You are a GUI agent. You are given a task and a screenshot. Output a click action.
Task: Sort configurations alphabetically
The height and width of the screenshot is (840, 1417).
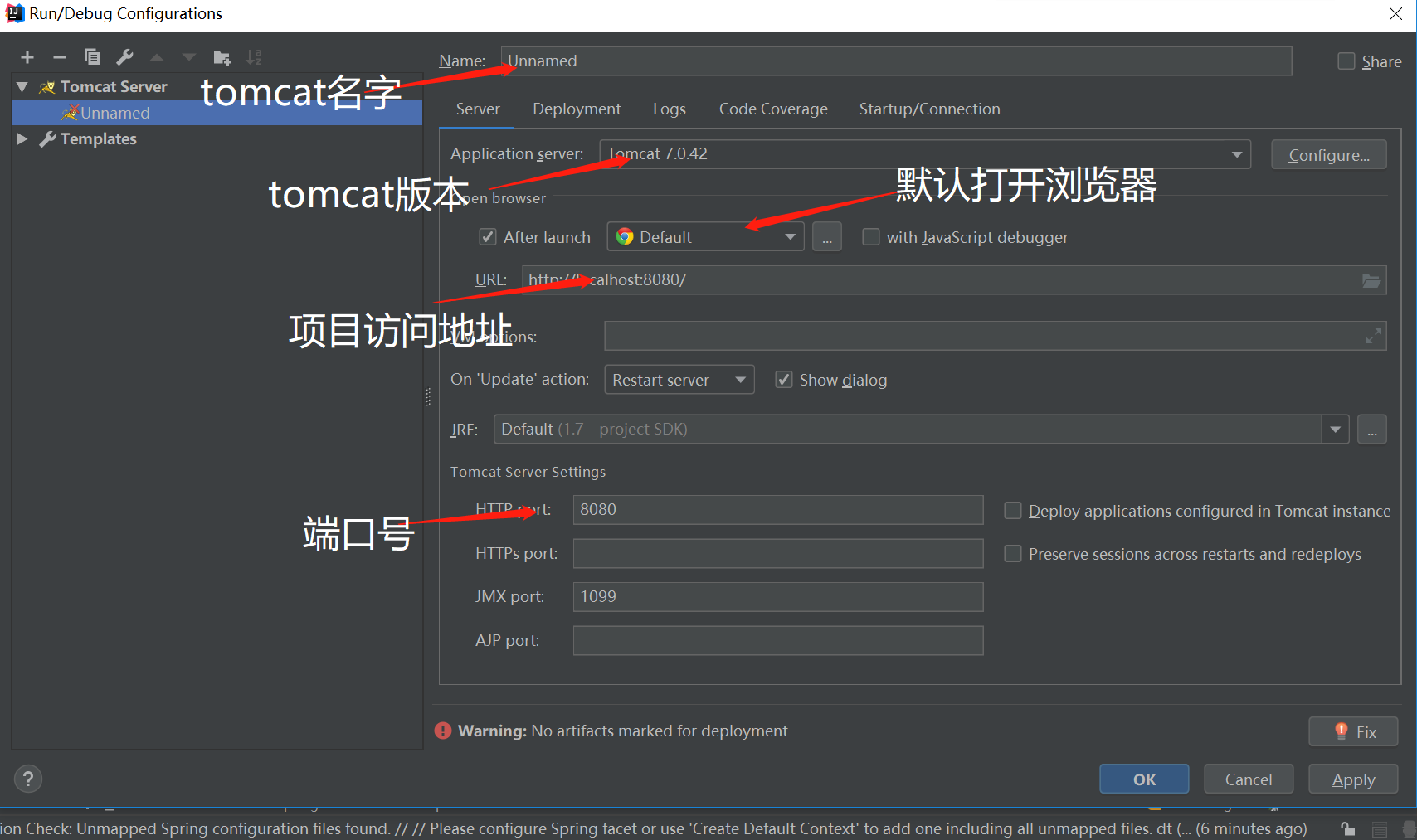click(254, 57)
